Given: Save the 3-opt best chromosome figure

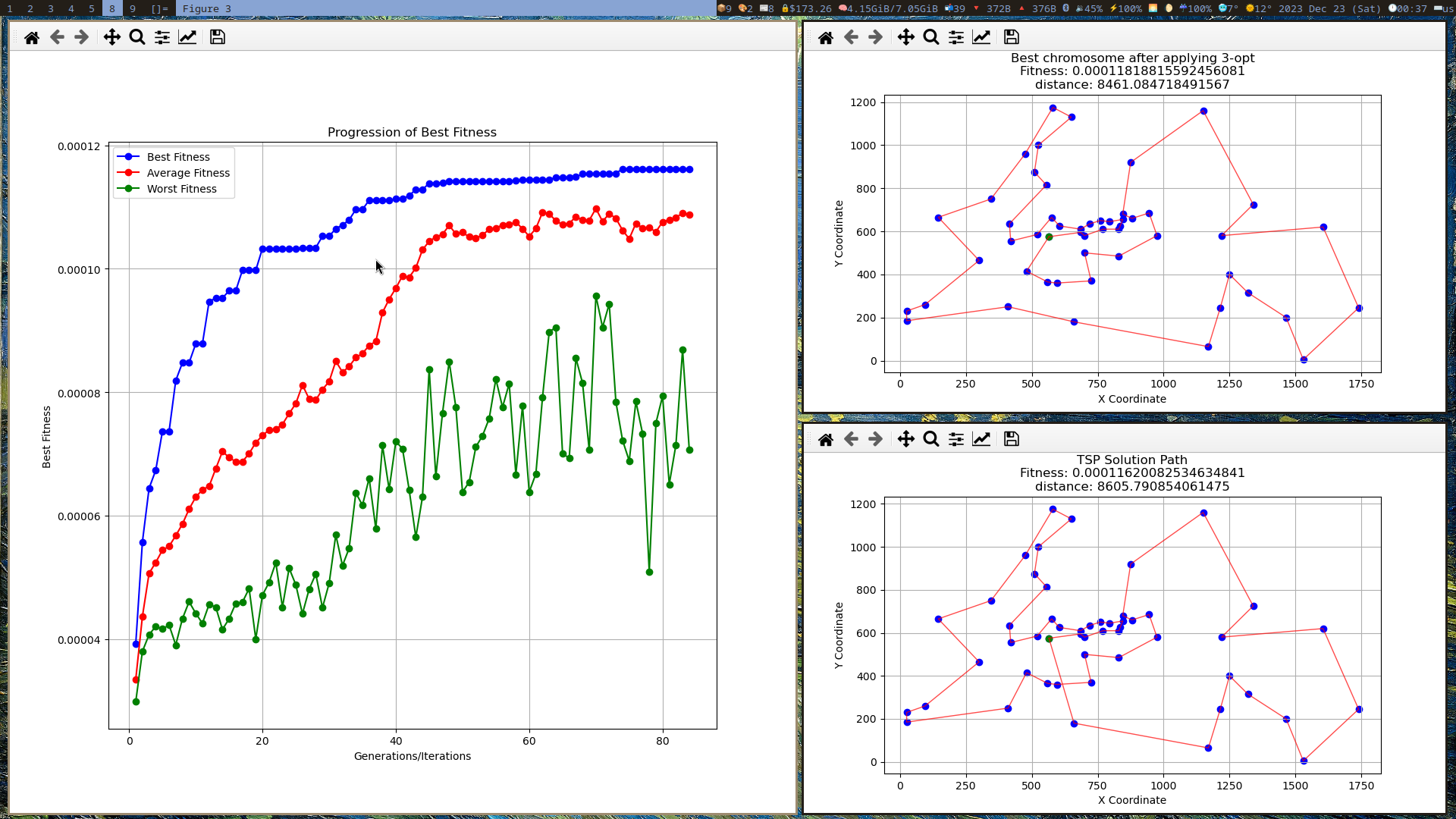Looking at the screenshot, I should [1012, 37].
